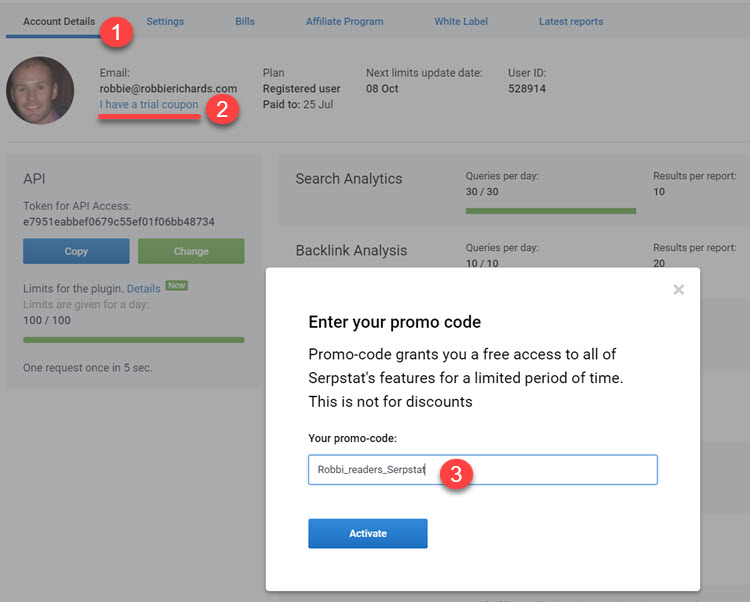Click the red step 2 marker
Screen dimensions: 750x602
(x=221, y=109)
